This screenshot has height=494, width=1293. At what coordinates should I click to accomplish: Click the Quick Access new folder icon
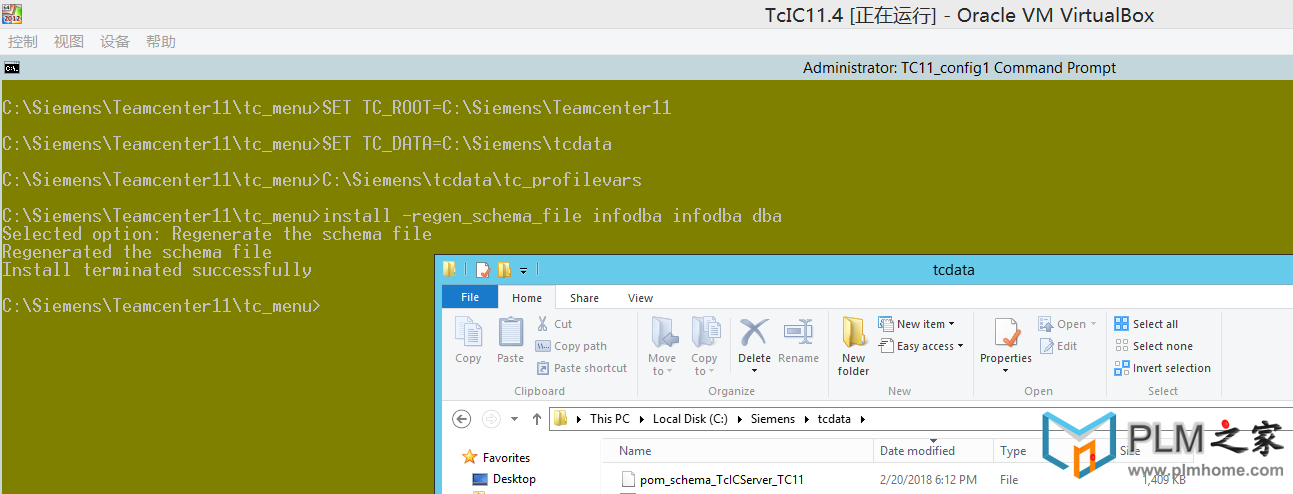coord(504,270)
